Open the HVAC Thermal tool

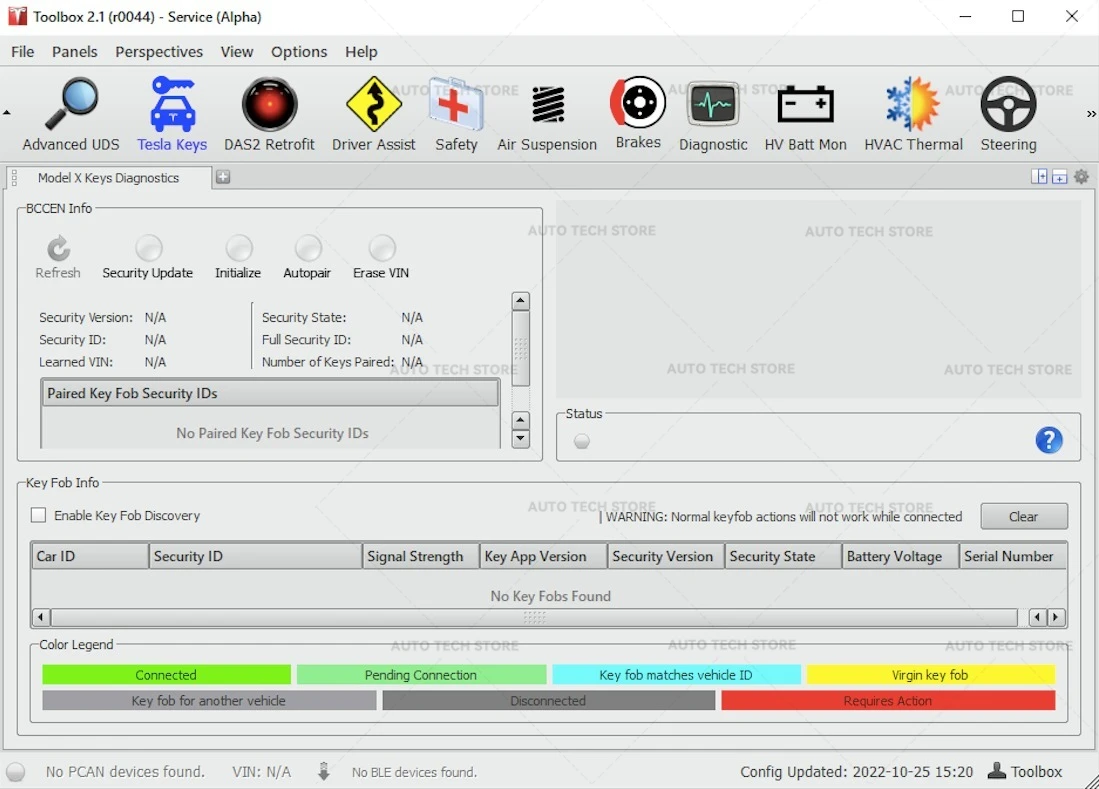tap(913, 114)
